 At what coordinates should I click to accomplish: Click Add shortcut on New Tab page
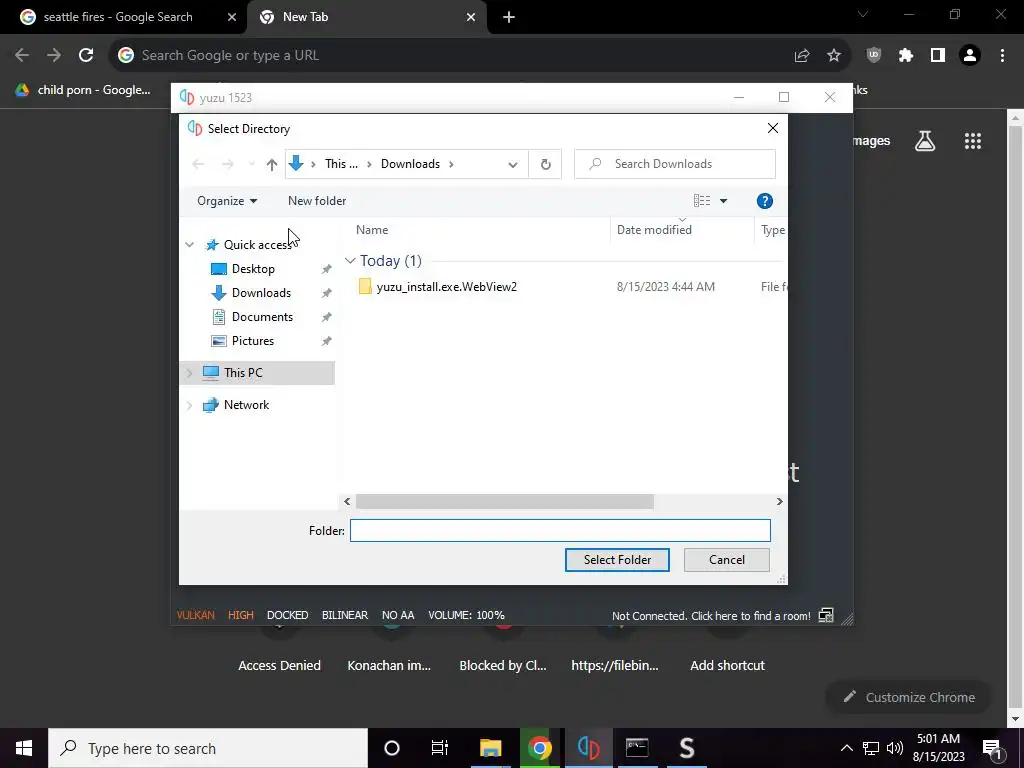point(727,665)
